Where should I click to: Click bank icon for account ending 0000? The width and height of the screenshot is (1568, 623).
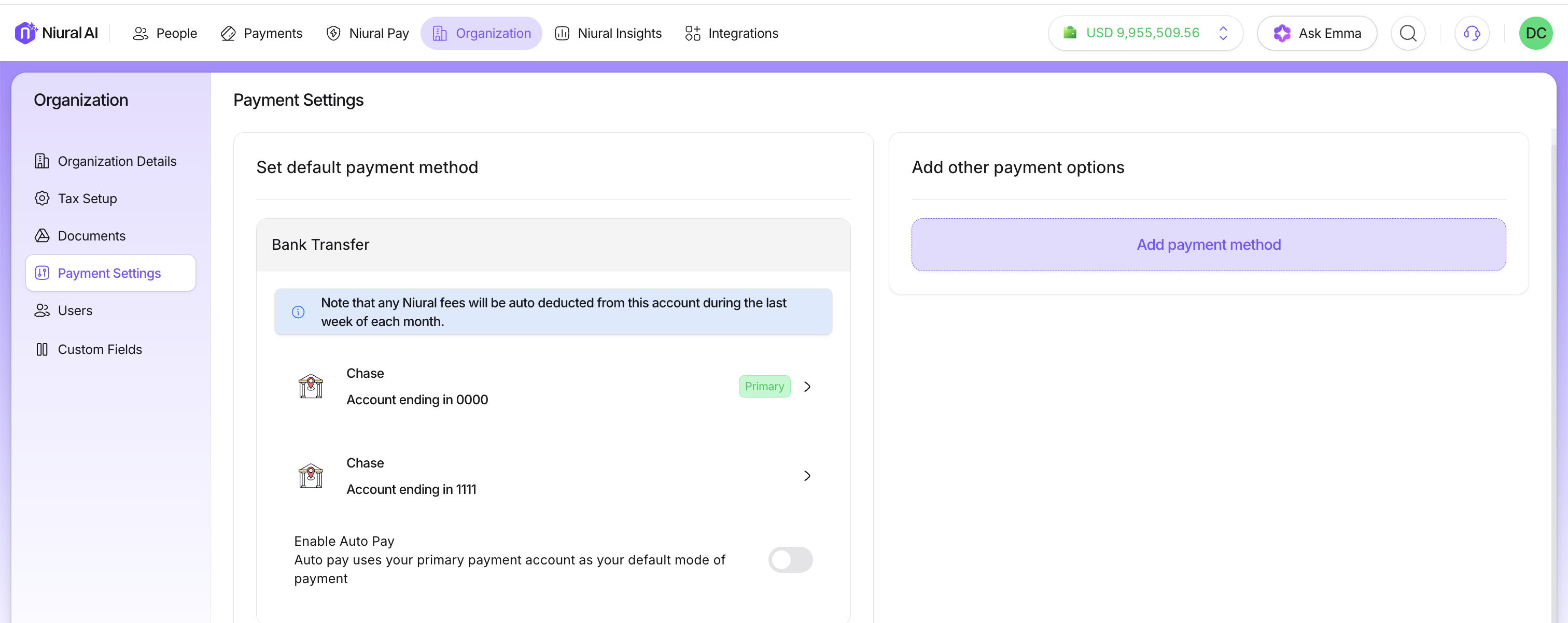pyautogui.click(x=311, y=386)
